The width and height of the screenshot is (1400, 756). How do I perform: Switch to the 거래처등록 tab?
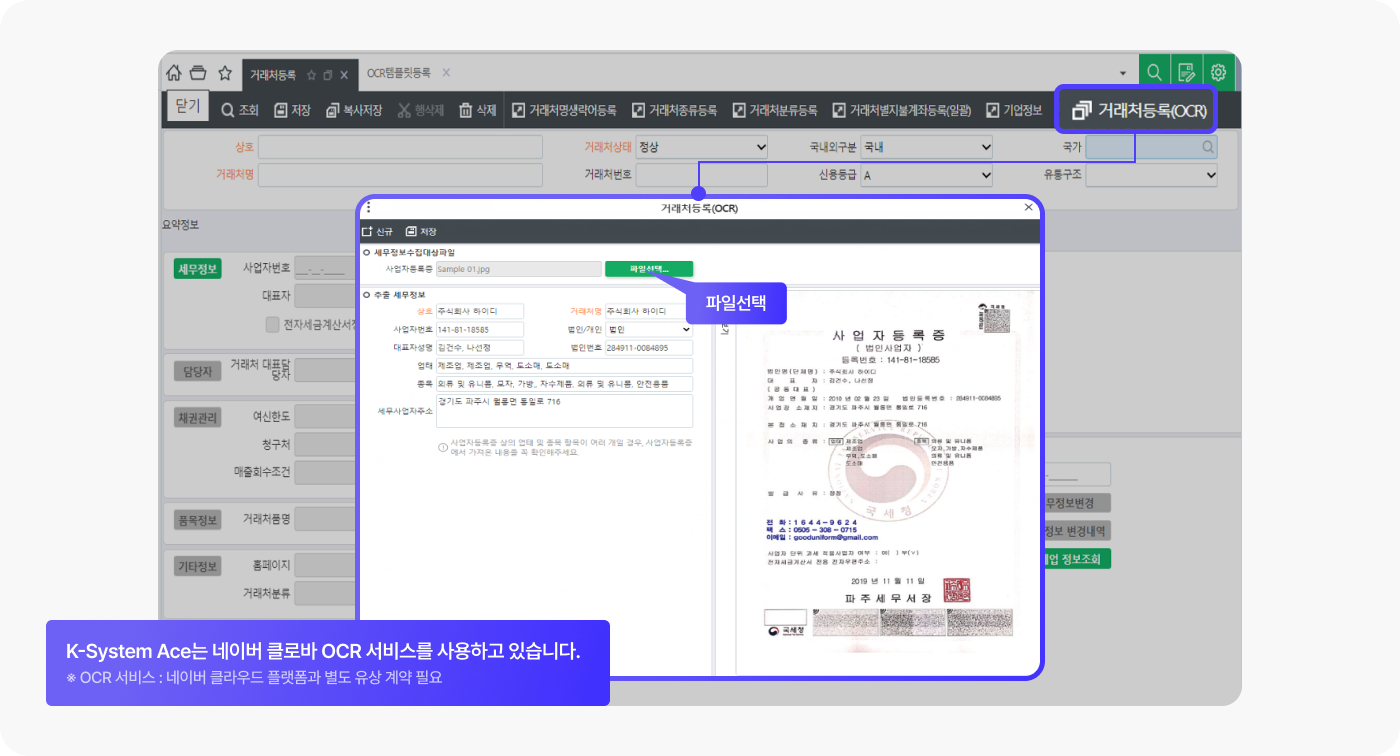[x=272, y=74]
